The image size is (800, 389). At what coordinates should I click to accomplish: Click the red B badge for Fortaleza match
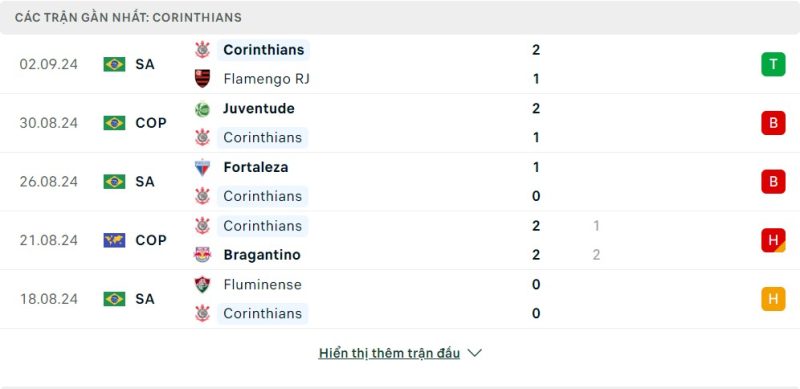point(773,182)
